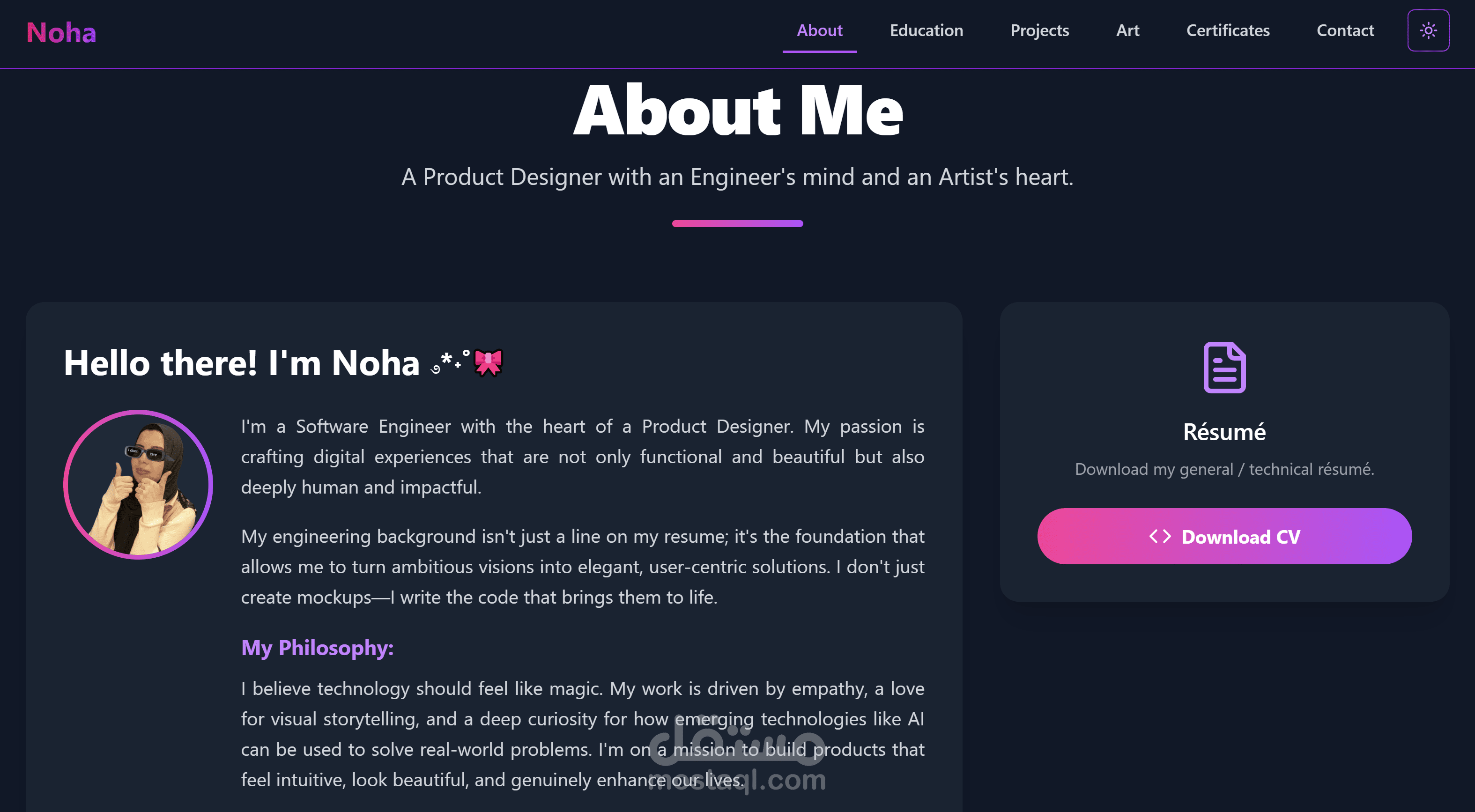The width and height of the screenshot is (1475, 812).
Task: Click the sparkle symbols after Noha
Action: click(451, 362)
